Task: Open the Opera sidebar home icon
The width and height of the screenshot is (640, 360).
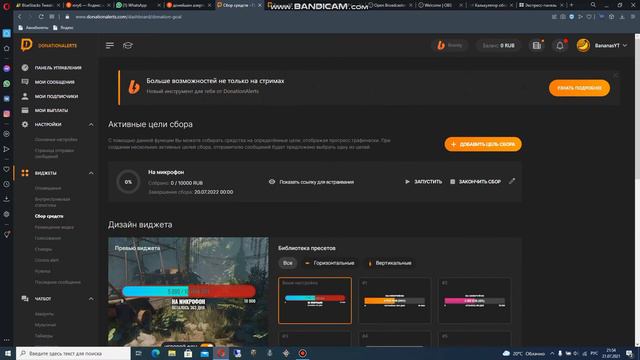Action: pyautogui.click(x=7, y=48)
